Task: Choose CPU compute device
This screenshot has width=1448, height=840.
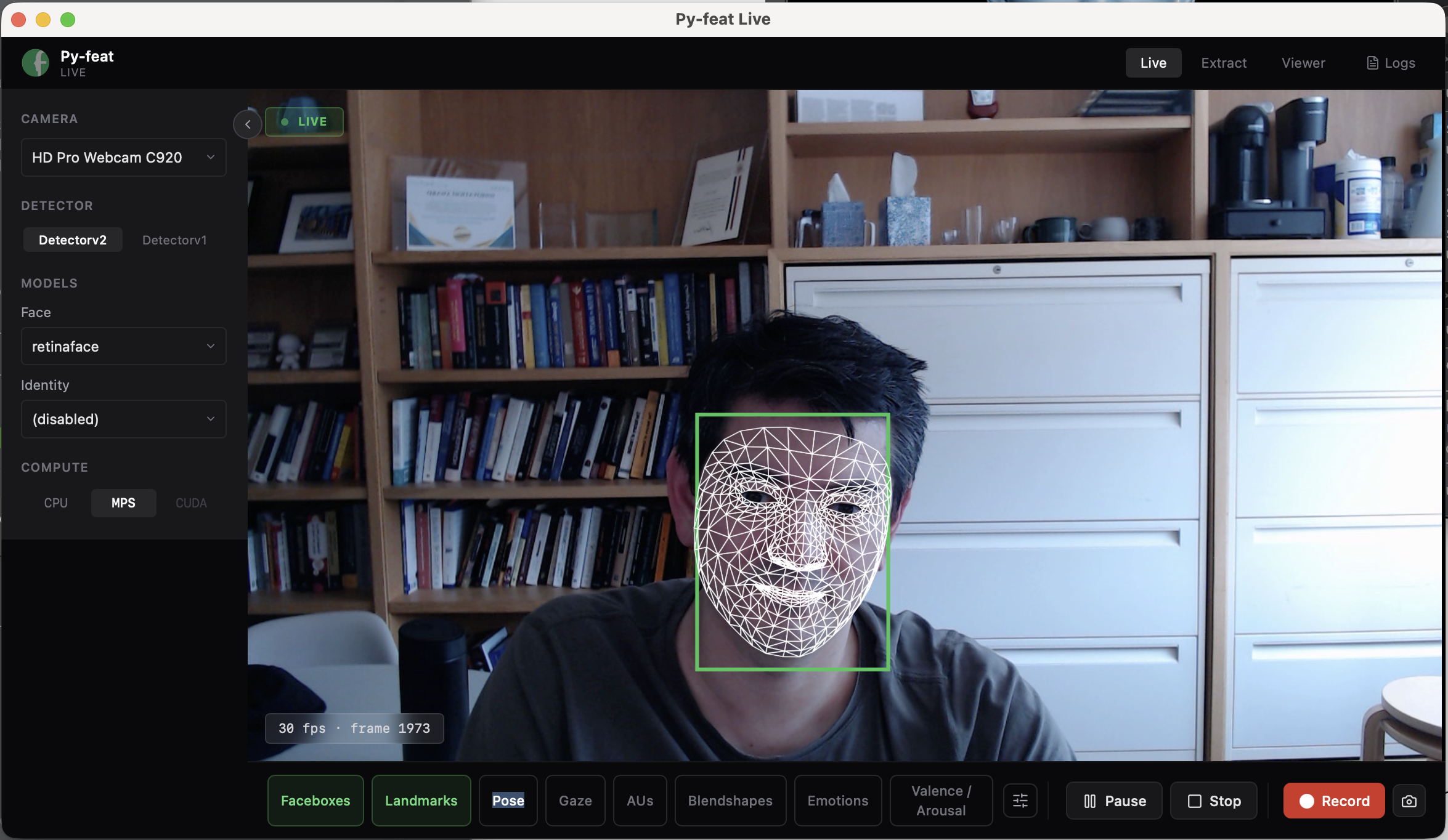Action: [55, 503]
